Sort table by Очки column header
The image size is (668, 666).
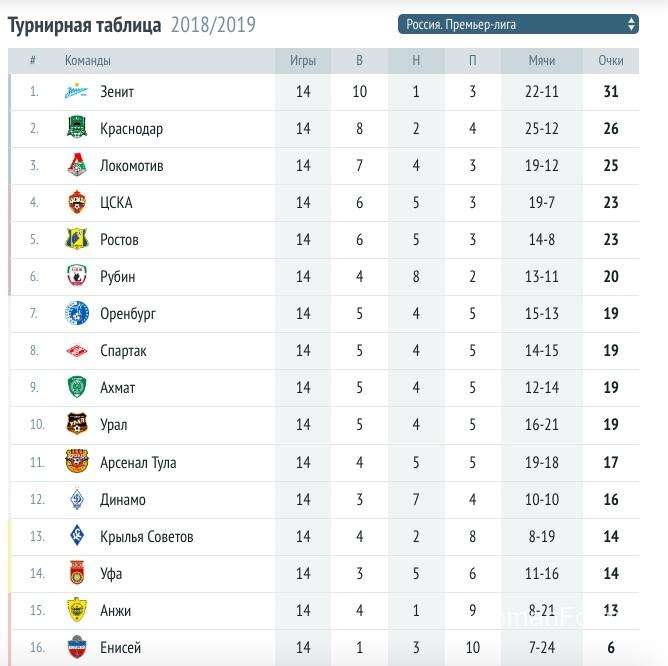tap(610, 61)
